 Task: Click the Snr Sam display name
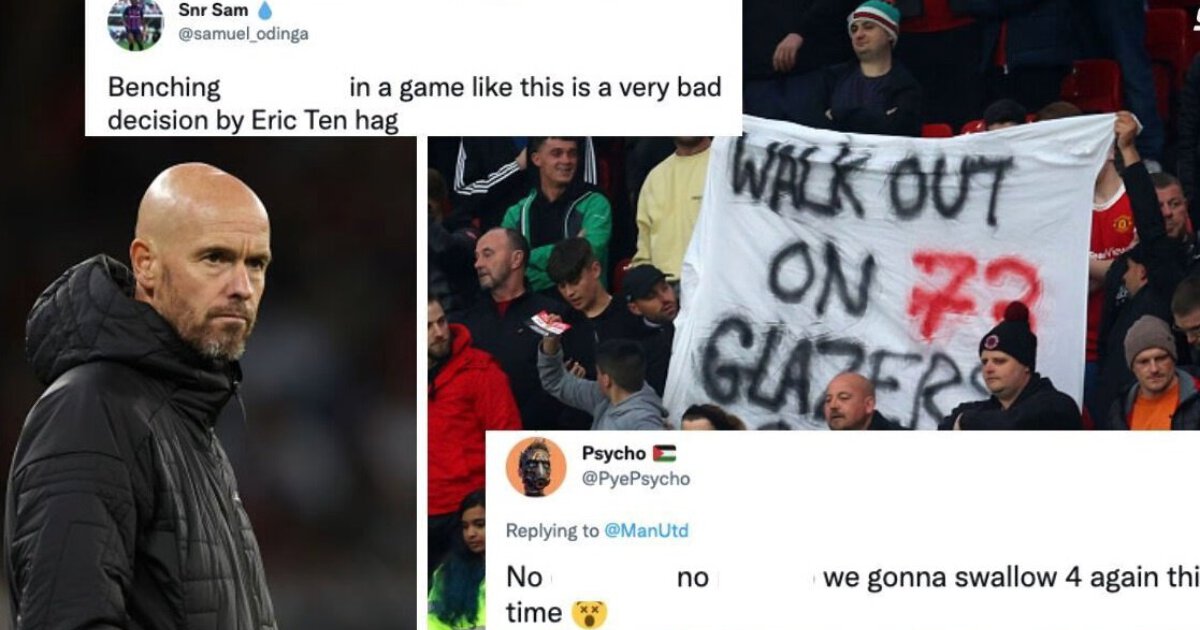pyautogui.click(x=214, y=11)
